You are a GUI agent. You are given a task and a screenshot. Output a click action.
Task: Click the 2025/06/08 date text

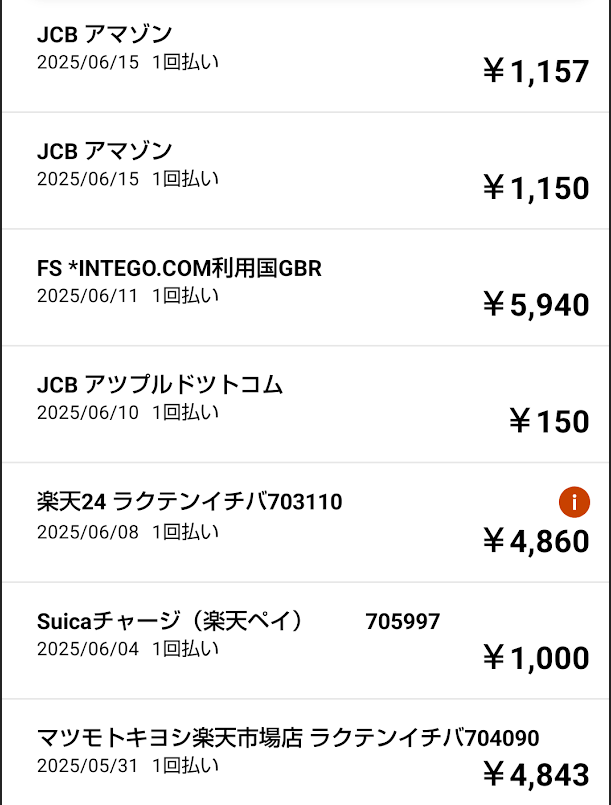click(88, 532)
